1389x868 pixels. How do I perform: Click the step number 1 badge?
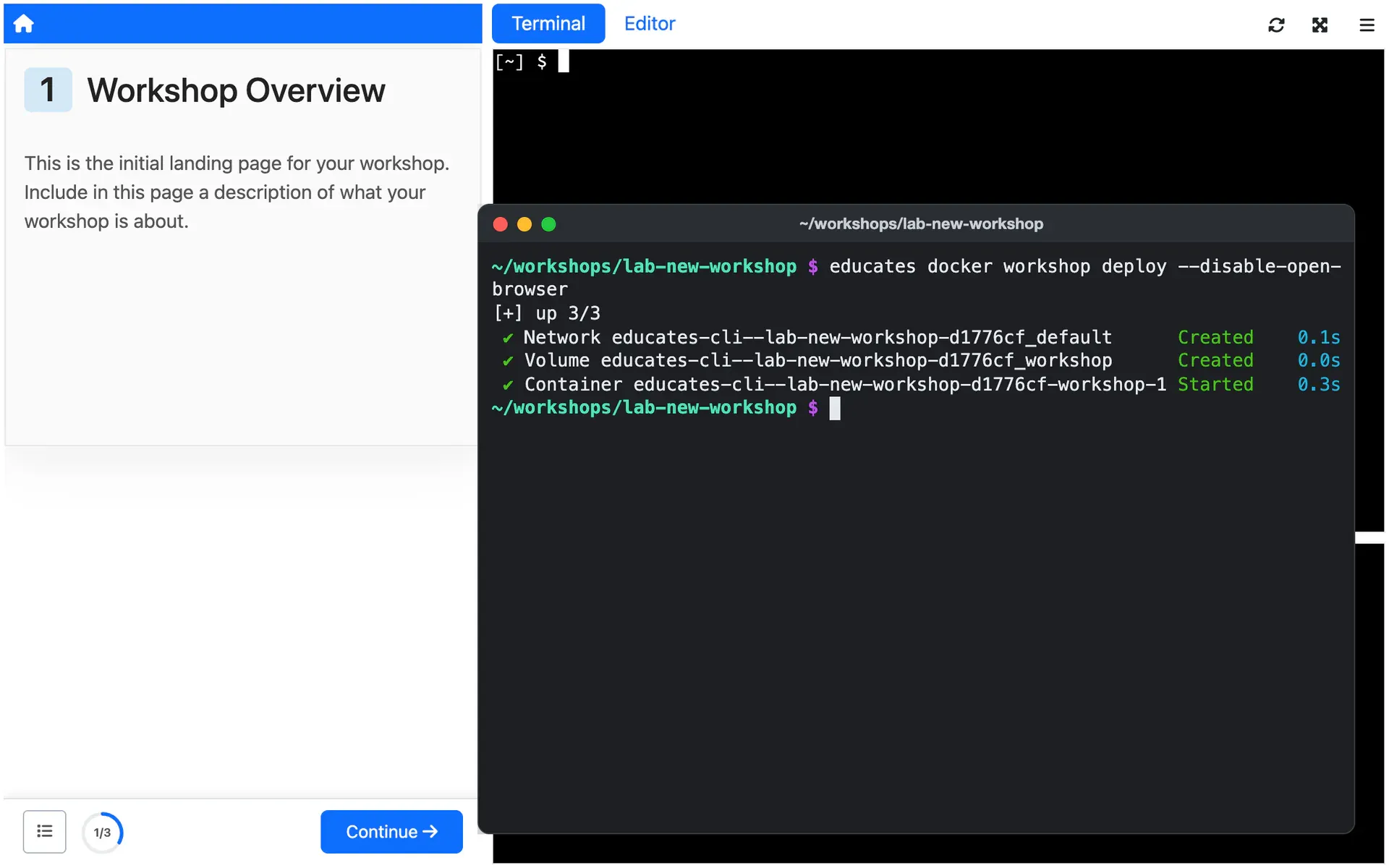pos(48,90)
